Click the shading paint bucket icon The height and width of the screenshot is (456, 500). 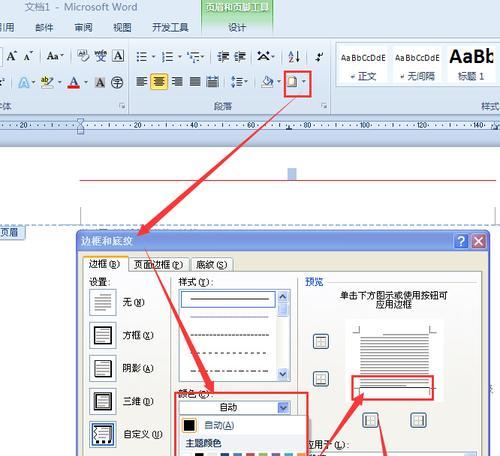(267, 82)
